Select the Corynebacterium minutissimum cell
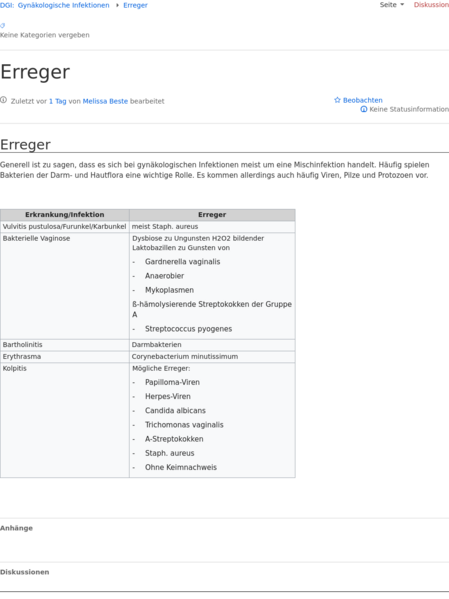Image resolution: width=449 pixels, height=599 pixels. coord(212,356)
